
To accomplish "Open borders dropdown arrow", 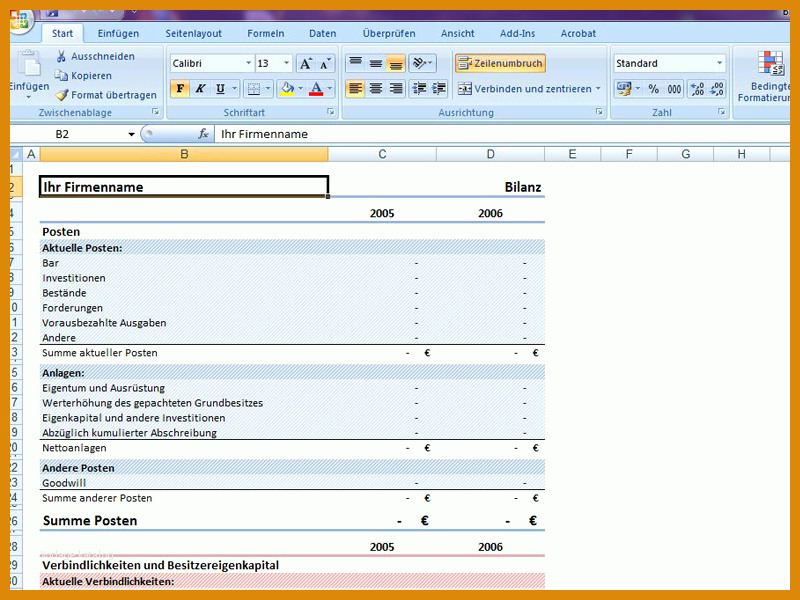I will 268,89.
